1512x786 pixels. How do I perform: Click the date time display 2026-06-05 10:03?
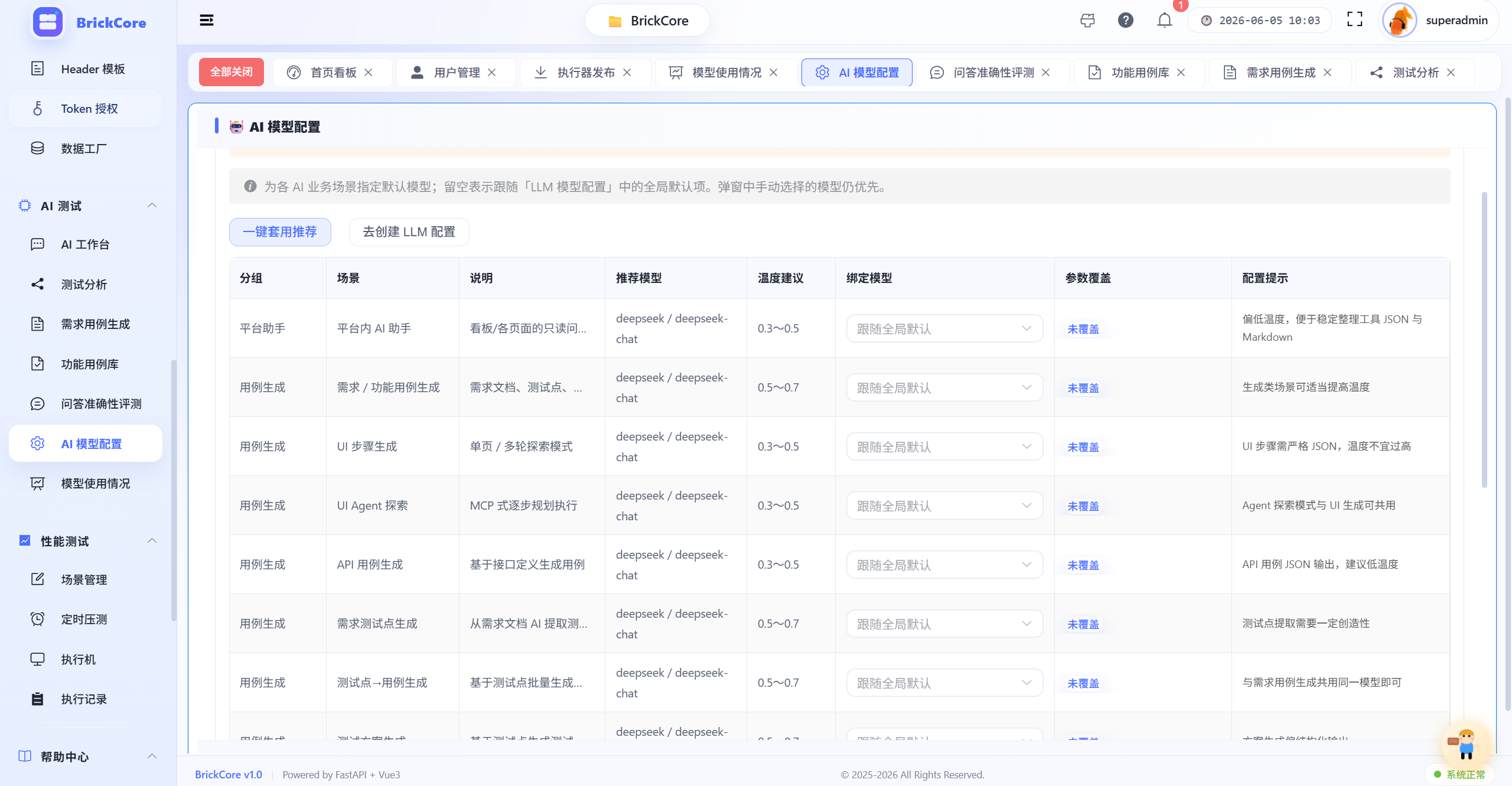pyautogui.click(x=1261, y=21)
